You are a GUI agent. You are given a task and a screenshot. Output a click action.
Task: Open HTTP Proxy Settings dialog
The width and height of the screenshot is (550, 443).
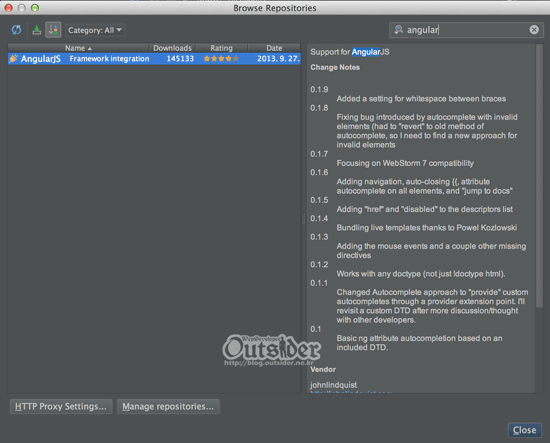(x=61, y=407)
